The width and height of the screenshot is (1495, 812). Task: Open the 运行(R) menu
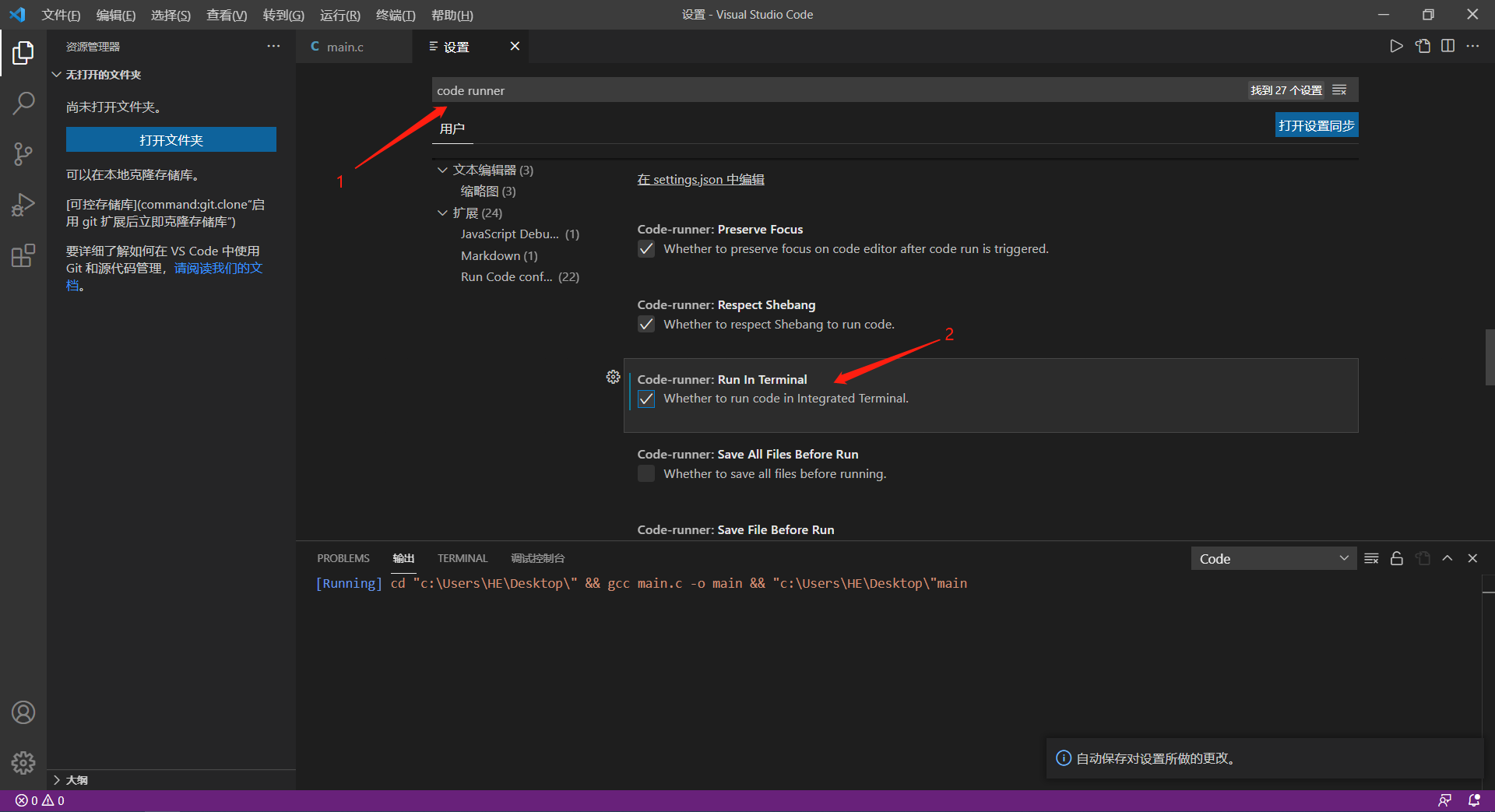[339, 15]
